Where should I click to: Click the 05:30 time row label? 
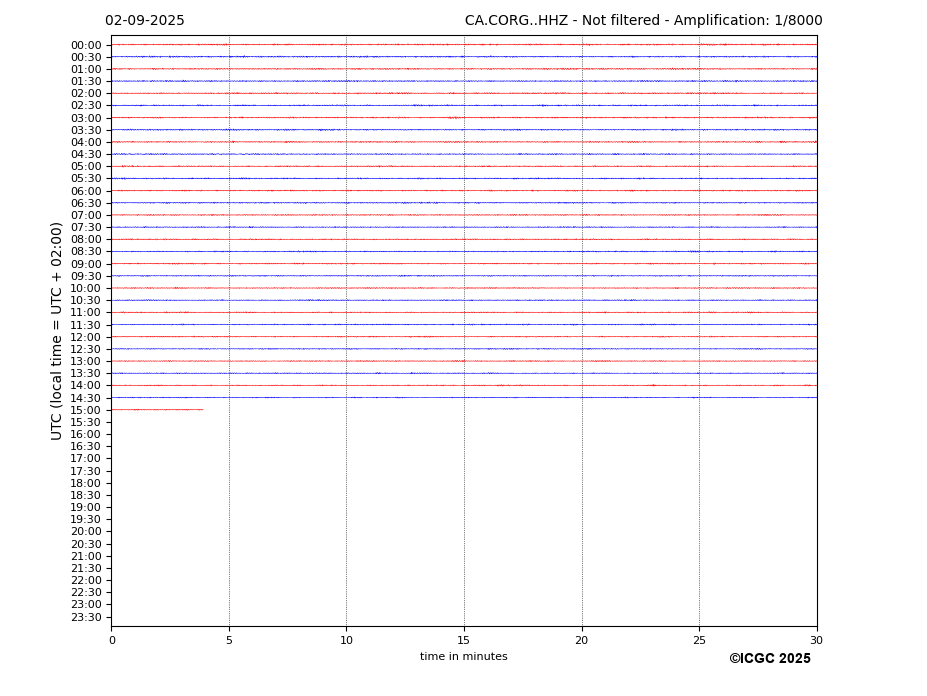[86, 179]
